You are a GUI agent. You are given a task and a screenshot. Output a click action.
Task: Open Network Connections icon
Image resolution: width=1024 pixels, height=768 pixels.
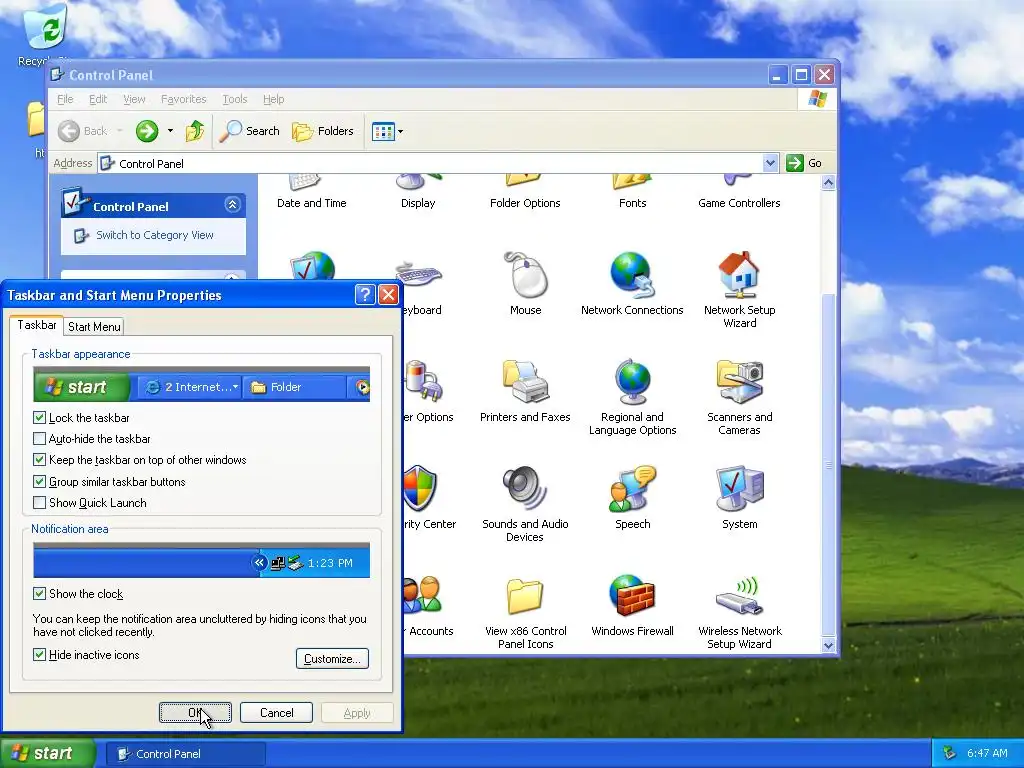point(632,276)
